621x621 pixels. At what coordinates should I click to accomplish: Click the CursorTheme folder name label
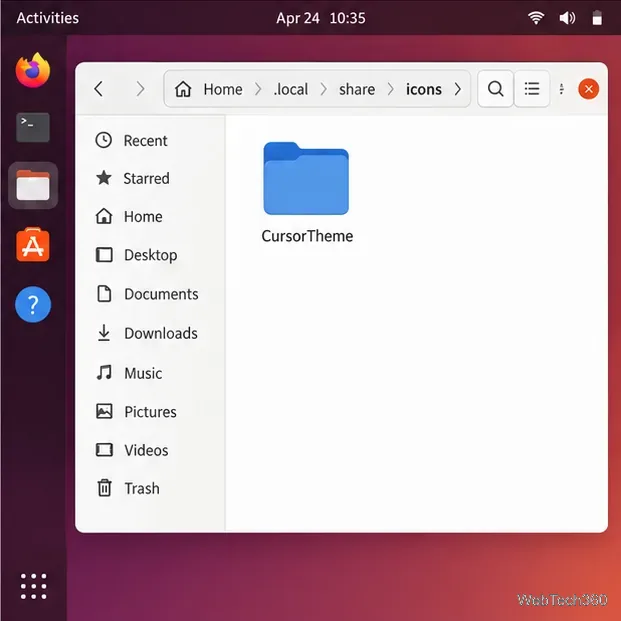coord(307,236)
